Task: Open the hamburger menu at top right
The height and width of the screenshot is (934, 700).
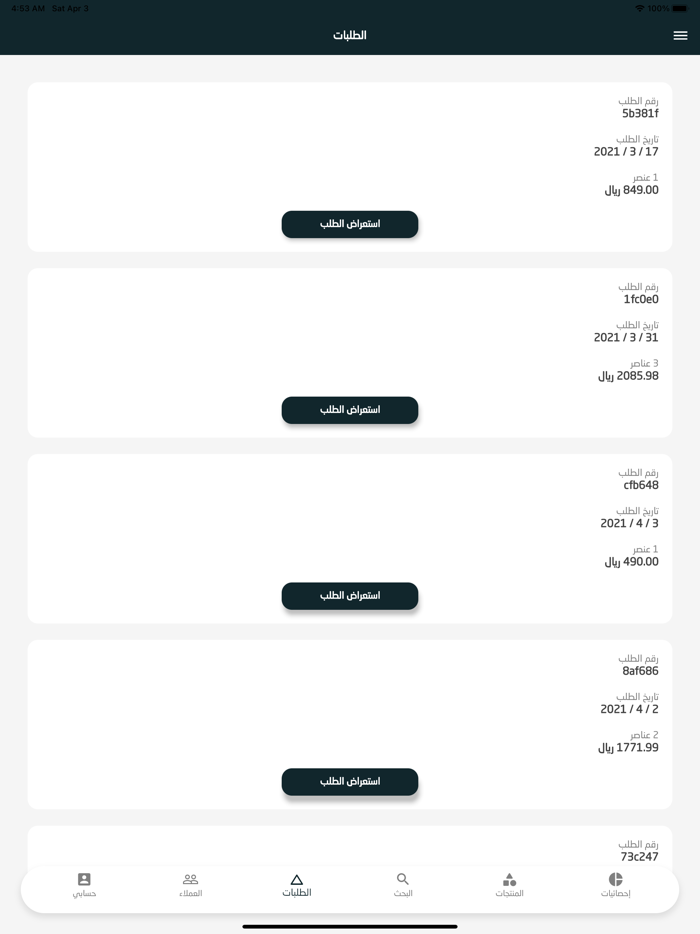Action: (x=680, y=34)
